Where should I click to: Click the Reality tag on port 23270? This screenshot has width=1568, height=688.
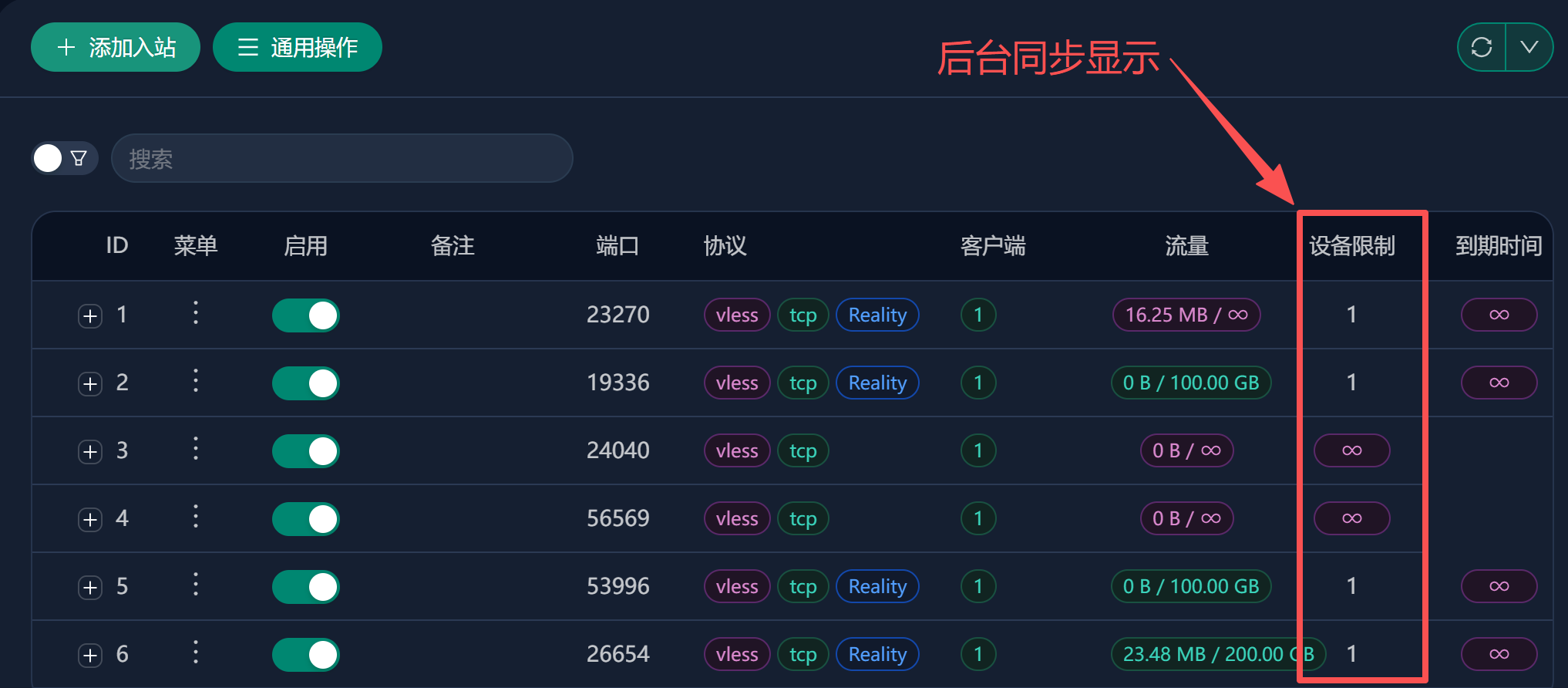[x=877, y=315]
